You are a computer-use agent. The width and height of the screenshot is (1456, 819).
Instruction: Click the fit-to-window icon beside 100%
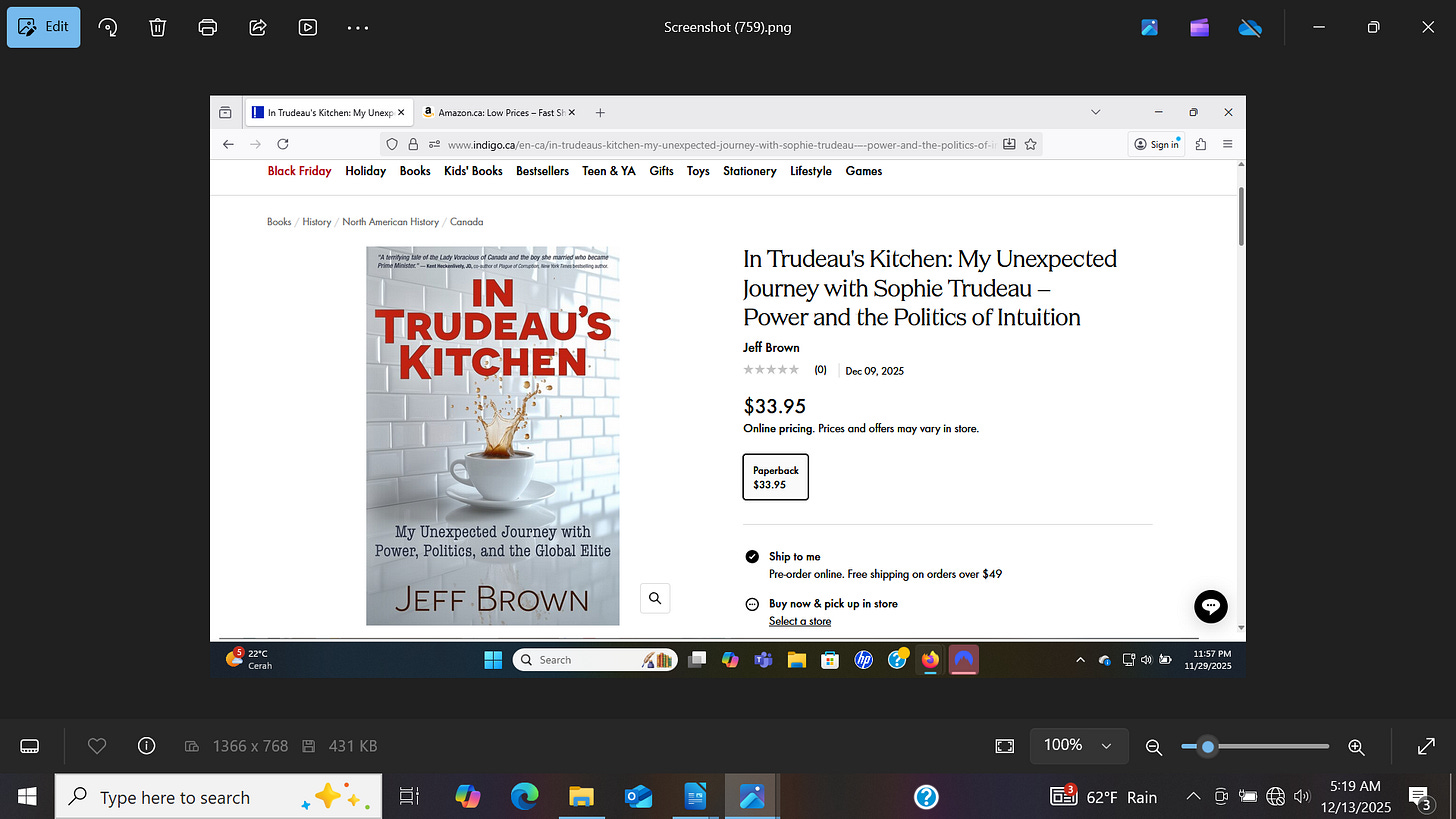click(x=1005, y=746)
